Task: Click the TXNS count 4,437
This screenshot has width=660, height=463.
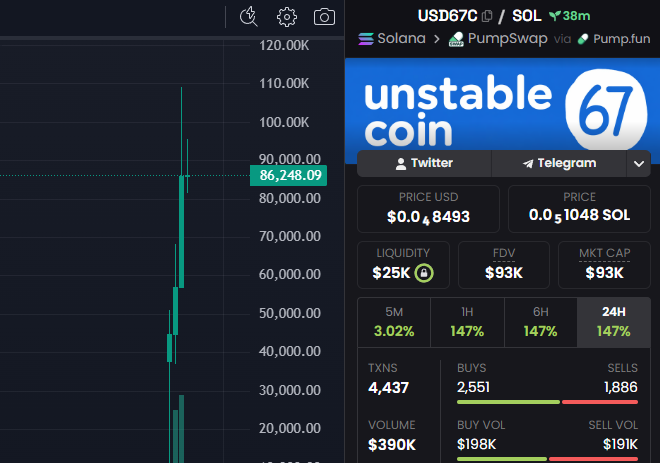Action: (388, 388)
